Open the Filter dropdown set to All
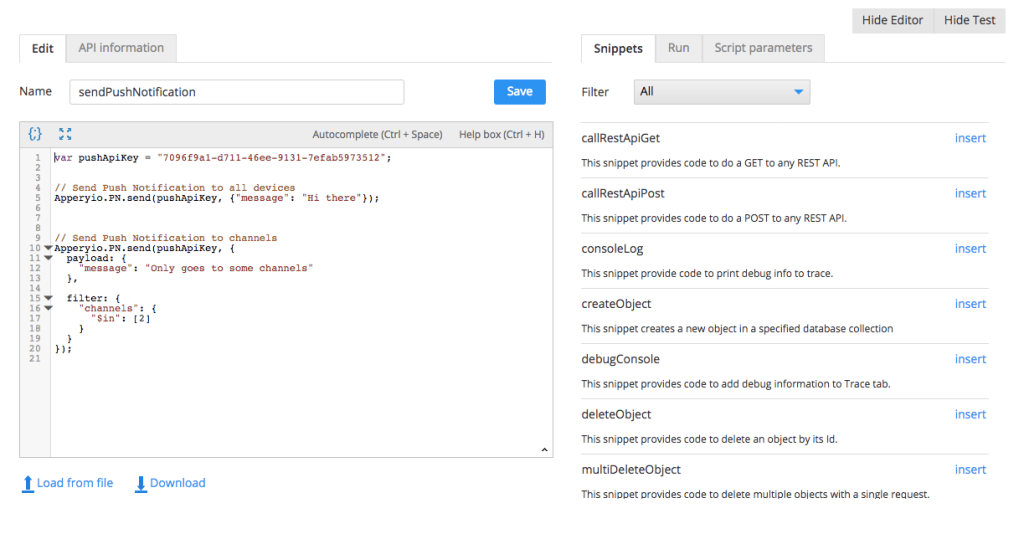The height and width of the screenshot is (534, 1024). point(722,92)
